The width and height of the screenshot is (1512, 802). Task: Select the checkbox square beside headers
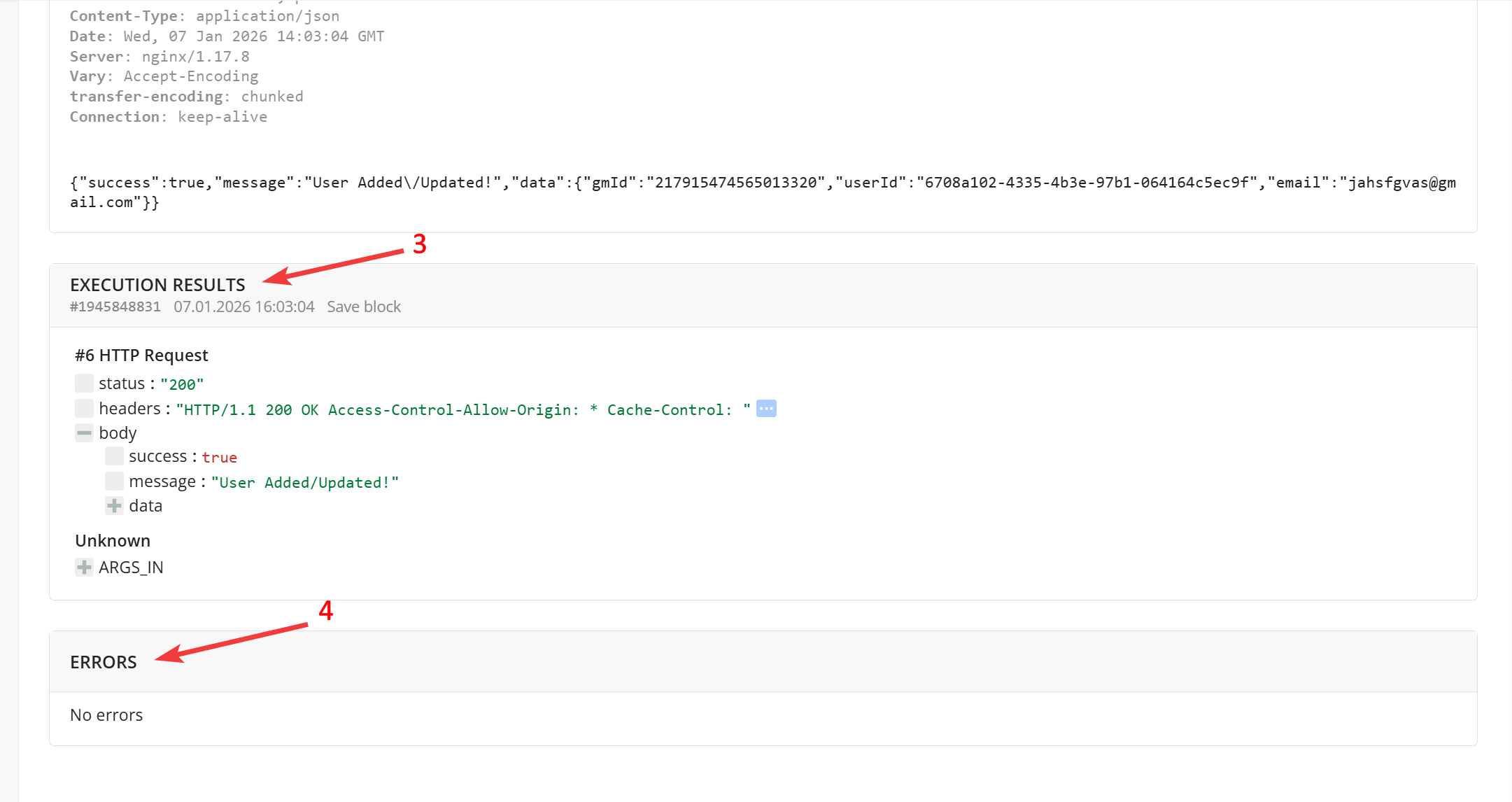(84, 408)
